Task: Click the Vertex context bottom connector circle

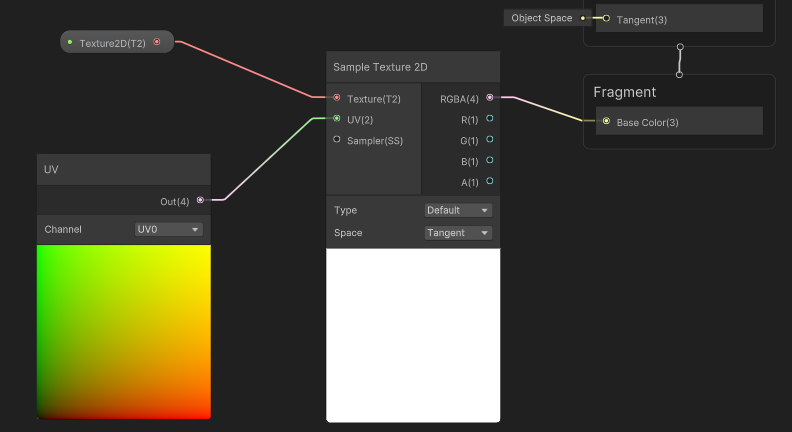Action: click(680, 46)
